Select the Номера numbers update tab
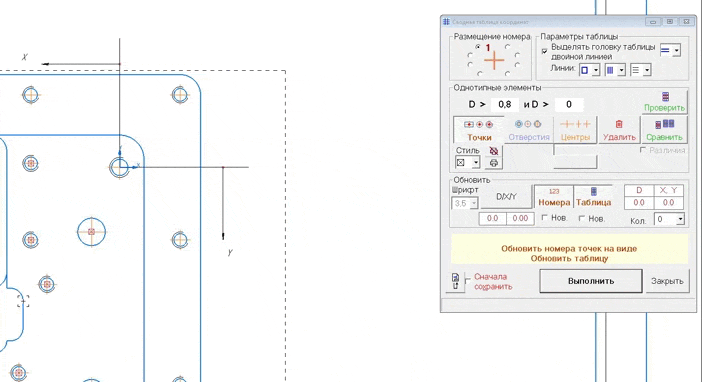The height and width of the screenshot is (382, 702). point(554,197)
